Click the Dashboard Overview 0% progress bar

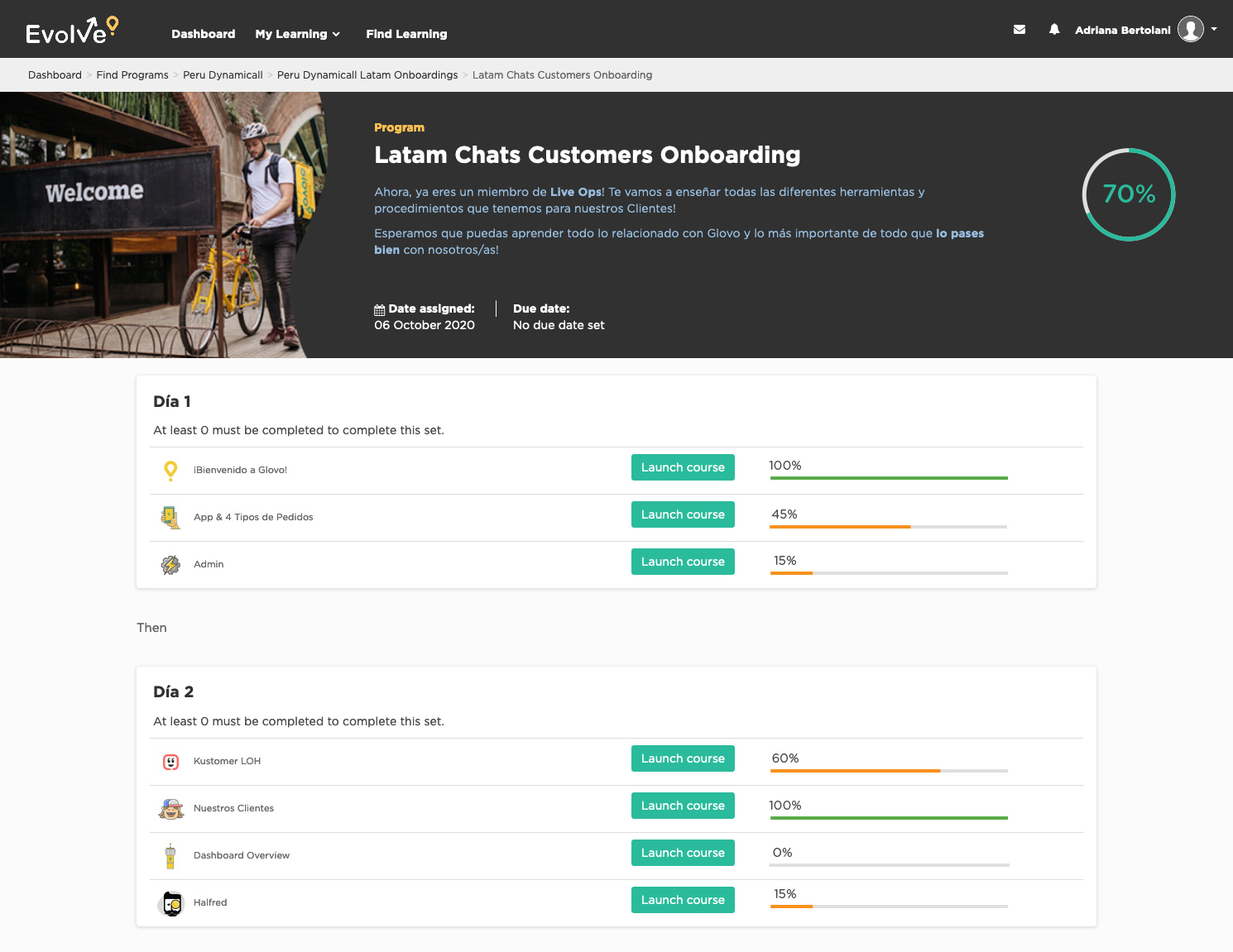click(x=889, y=865)
